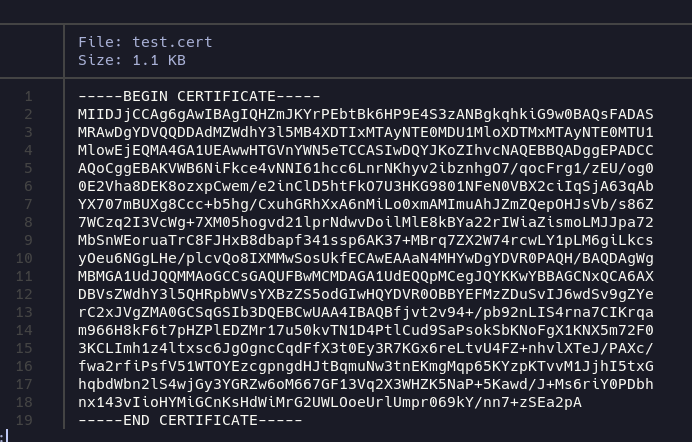Screen dimensions: 692x442
Task: Click the "Size: 1.1 KB" text
Action: pos(132,60)
